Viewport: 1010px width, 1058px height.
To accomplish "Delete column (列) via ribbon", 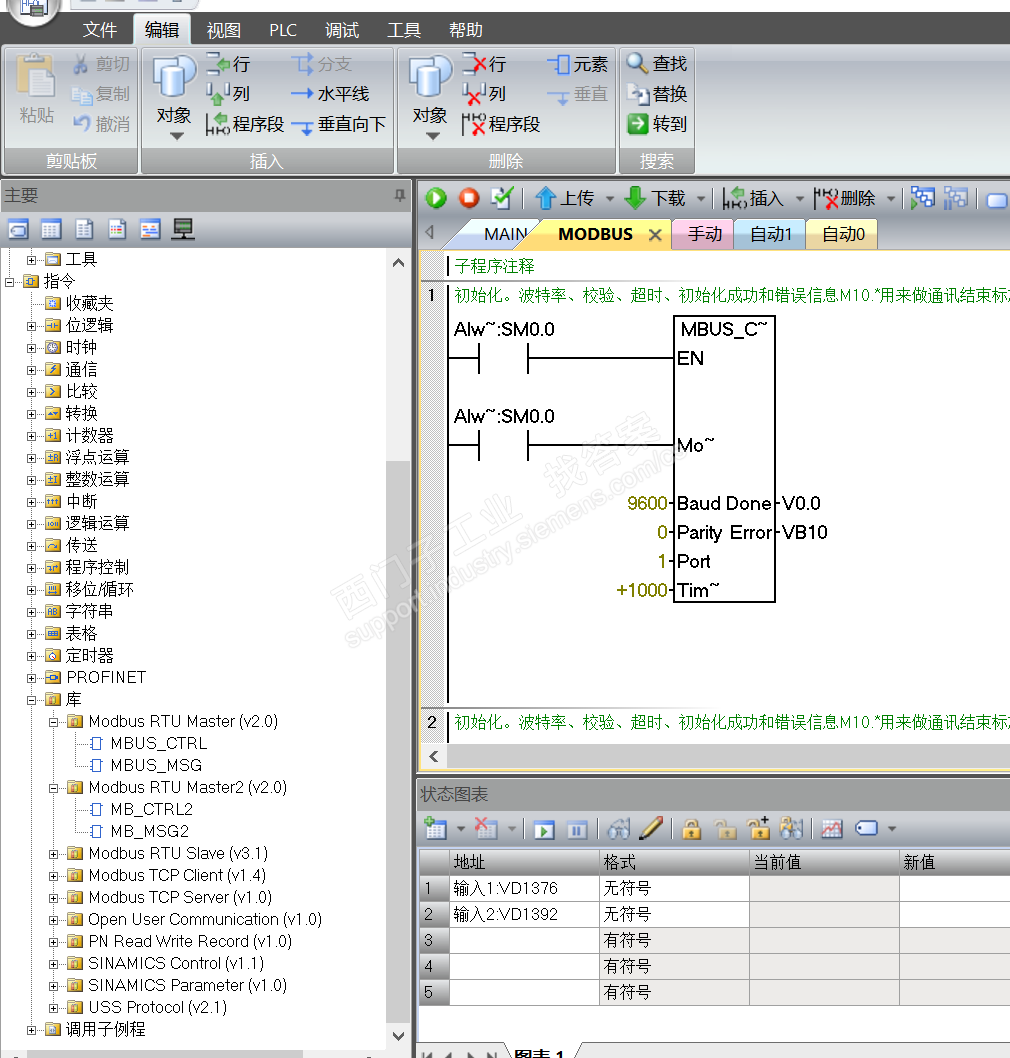I will coord(484,94).
